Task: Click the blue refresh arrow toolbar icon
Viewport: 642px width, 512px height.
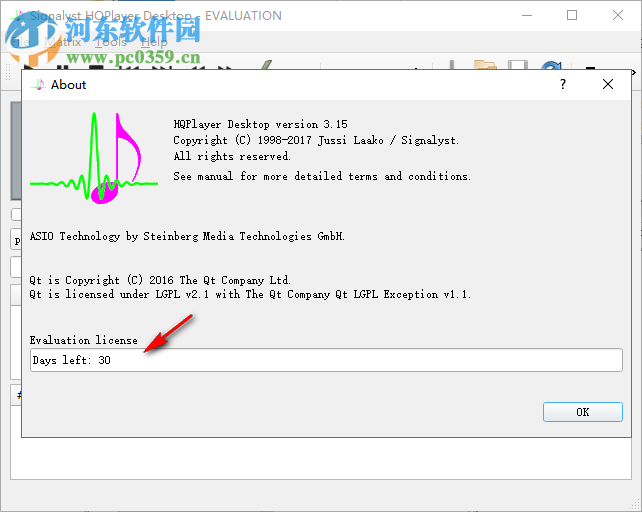Action: point(551,65)
